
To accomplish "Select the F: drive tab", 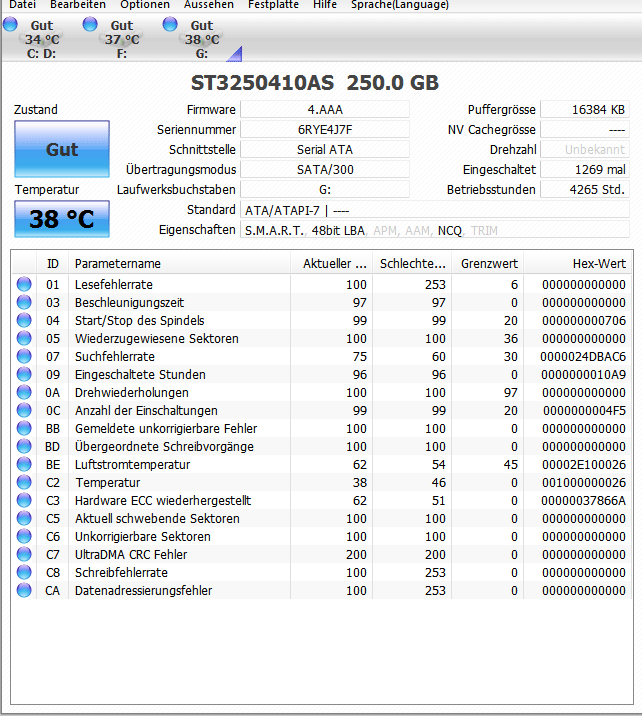I will pyautogui.click(x=114, y=39).
